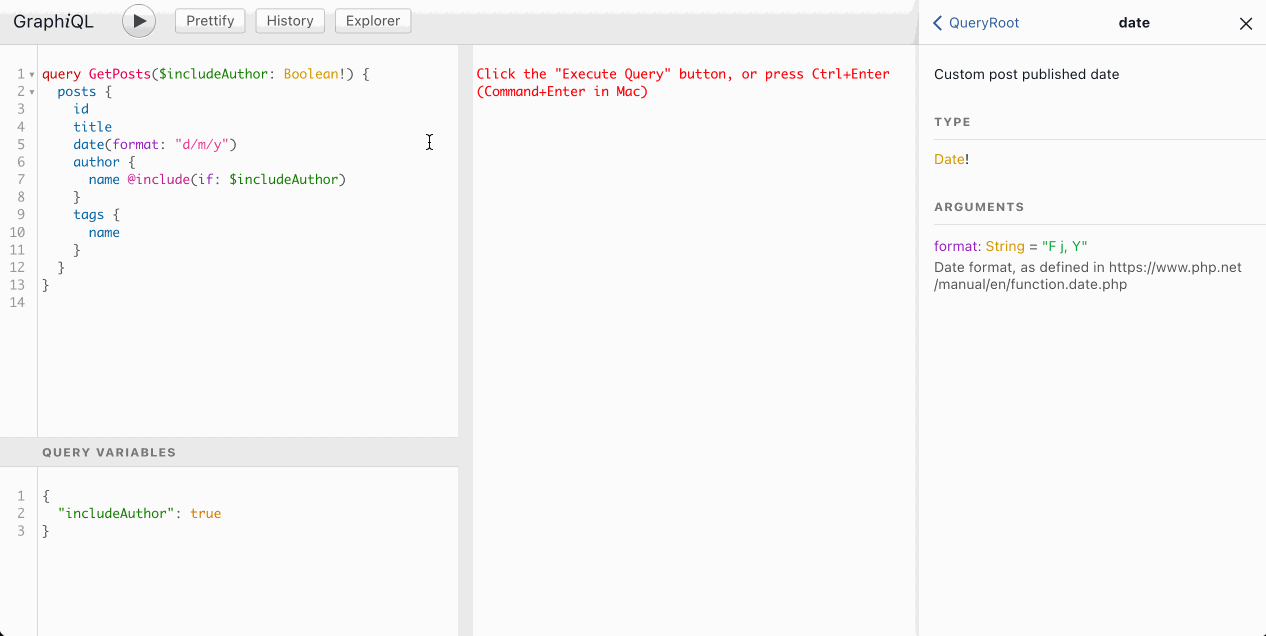
Task: Collapse the query block at line 1
Action: 32,75
